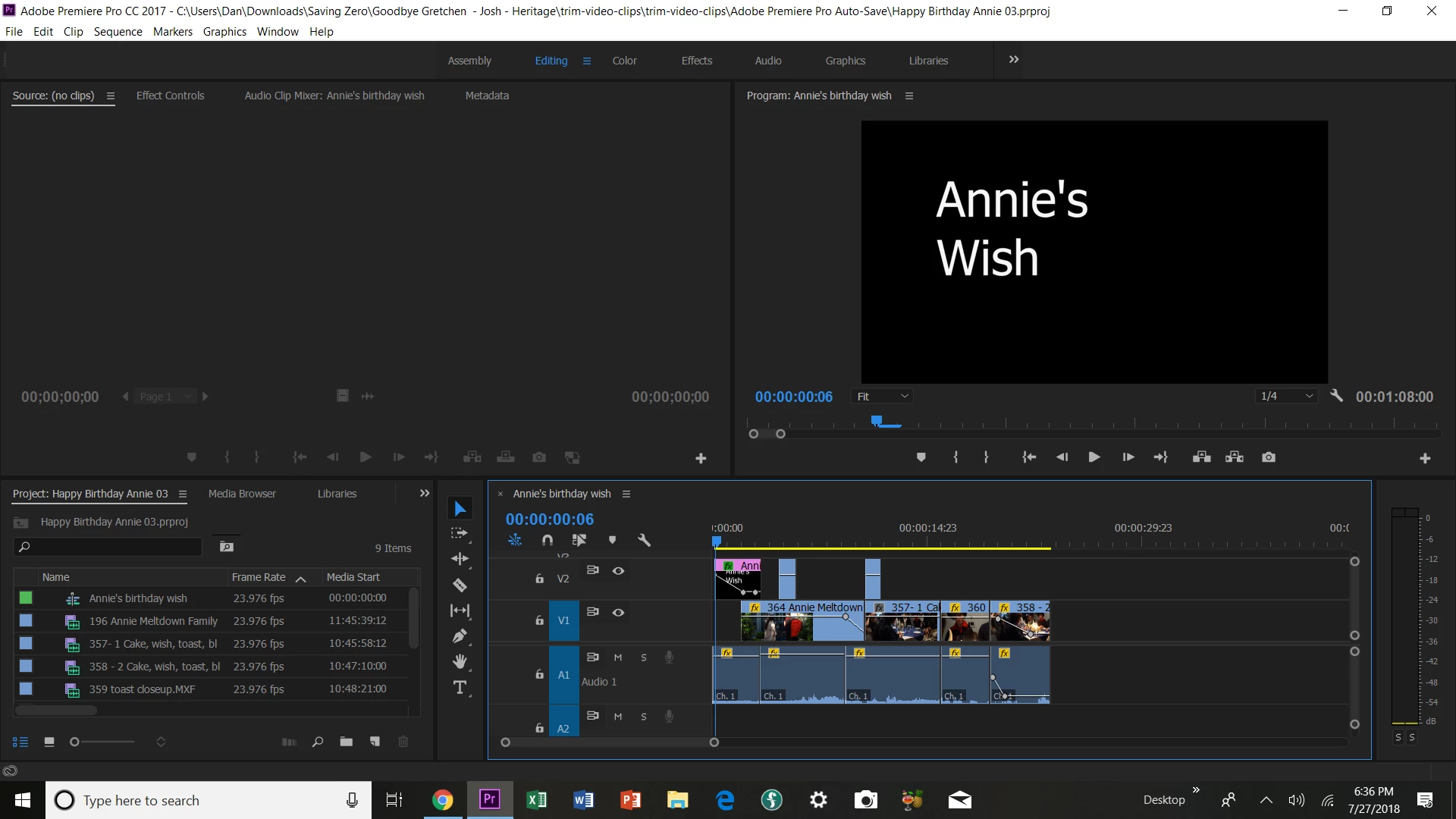Click the project panel search field
The image size is (1456, 819).
pos(114,547)
